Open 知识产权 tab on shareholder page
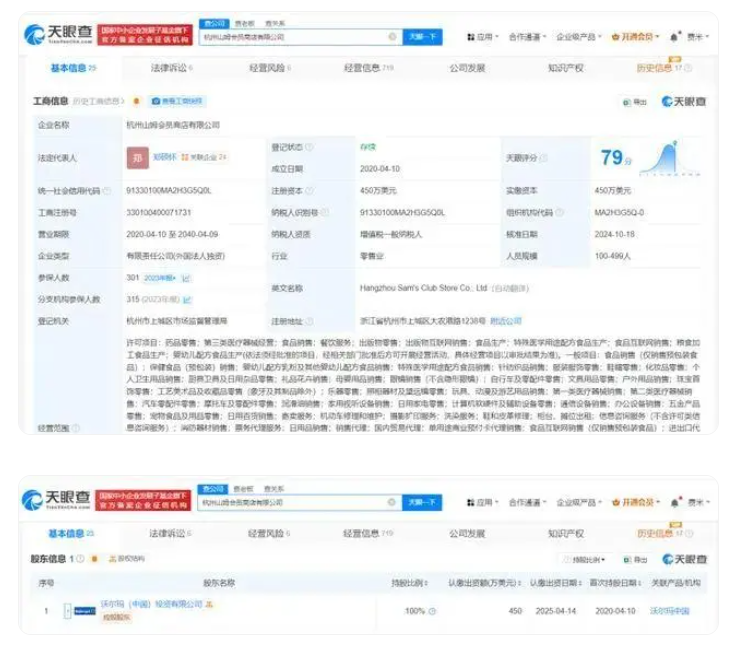This screenshot has height=656, width=736. pyautogui.click(x=566, y=534)
